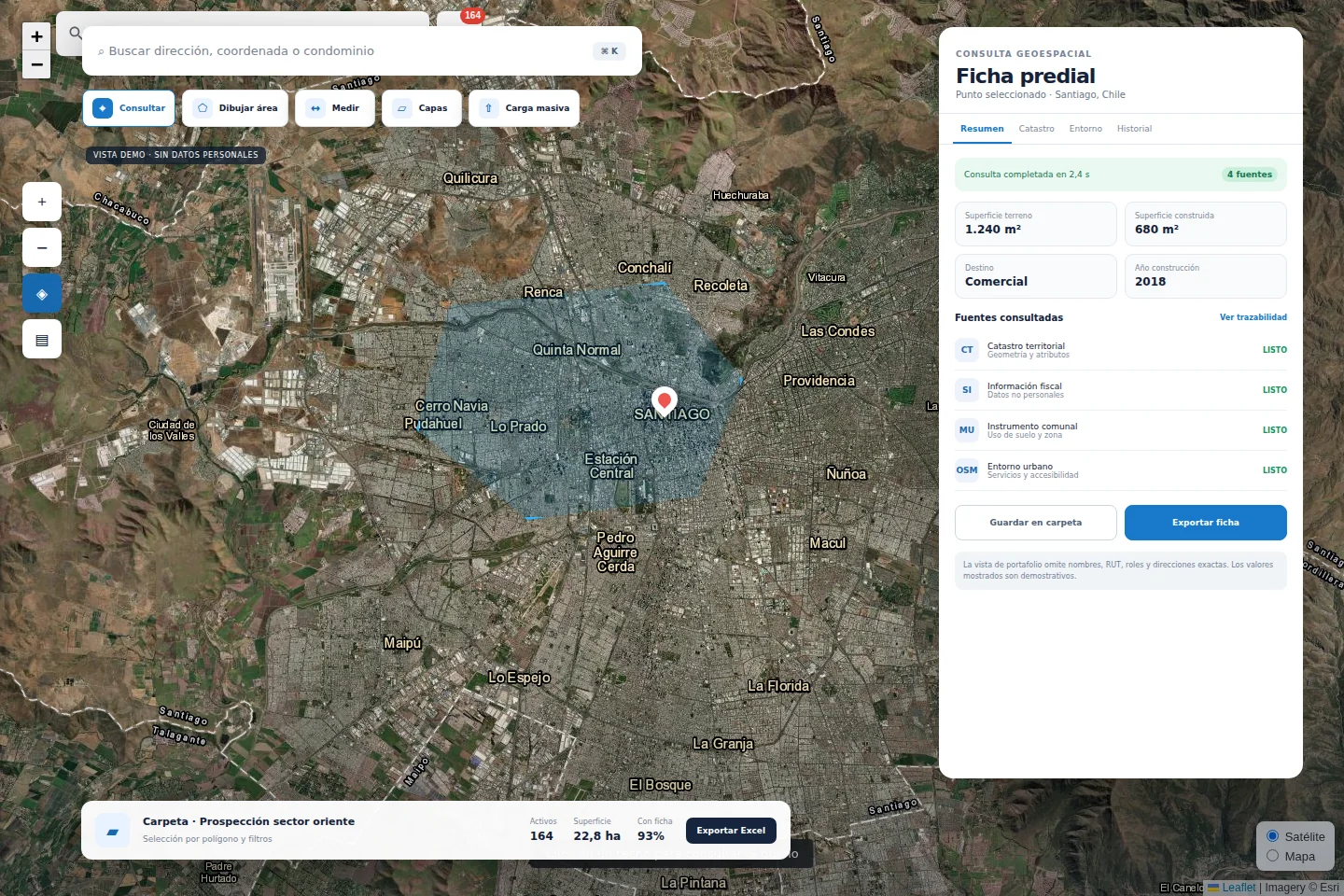Click the SI Información fiscal icon

coord(967,390)
